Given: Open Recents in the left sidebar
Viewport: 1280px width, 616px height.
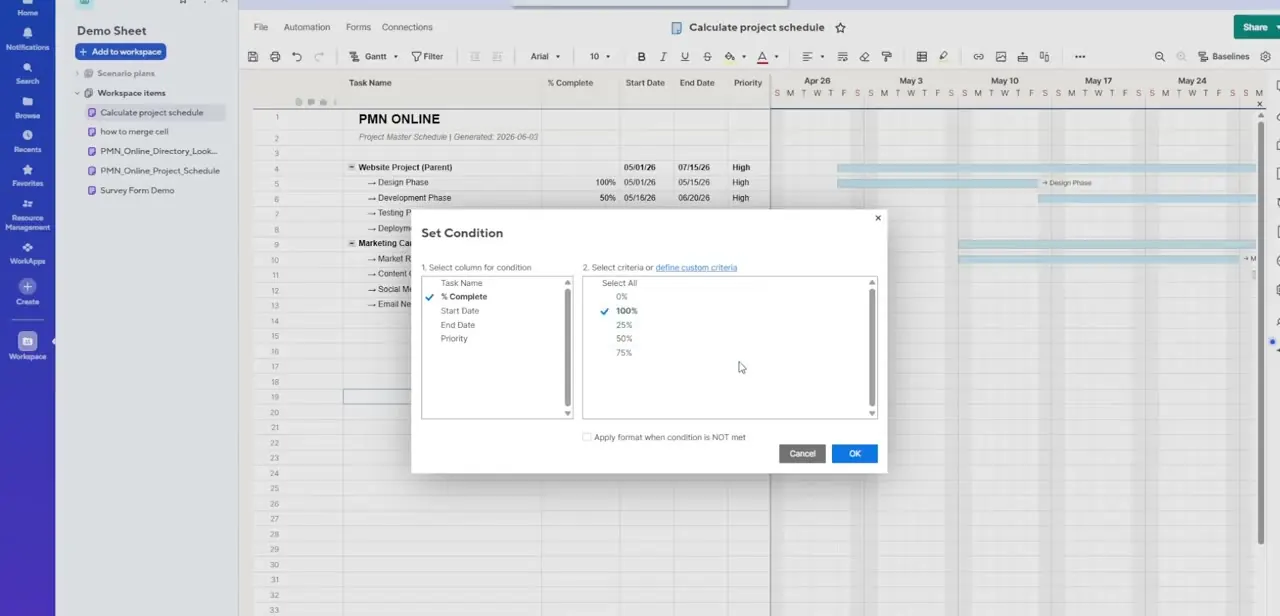Looking at the screenshot, I should (x=27, y=141).
